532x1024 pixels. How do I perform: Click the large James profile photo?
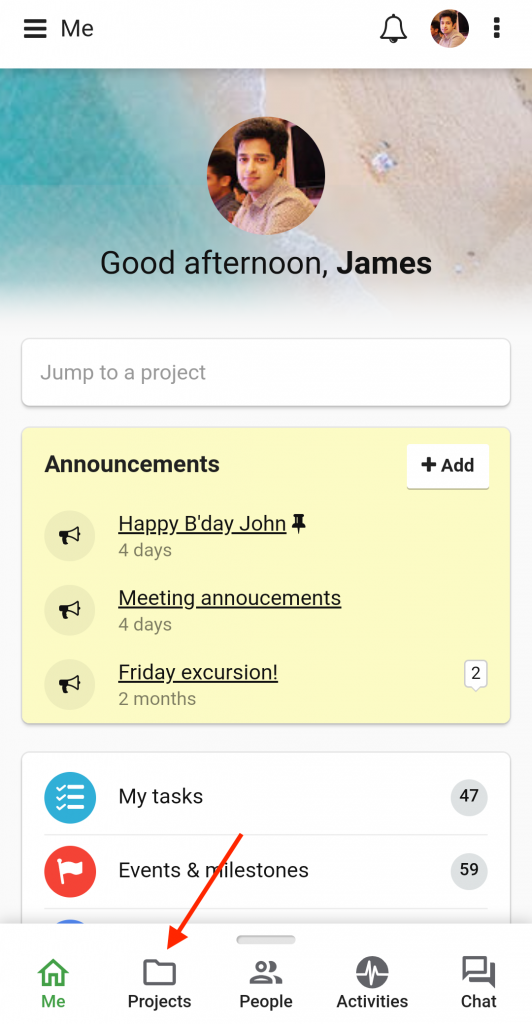pos(266,176)
